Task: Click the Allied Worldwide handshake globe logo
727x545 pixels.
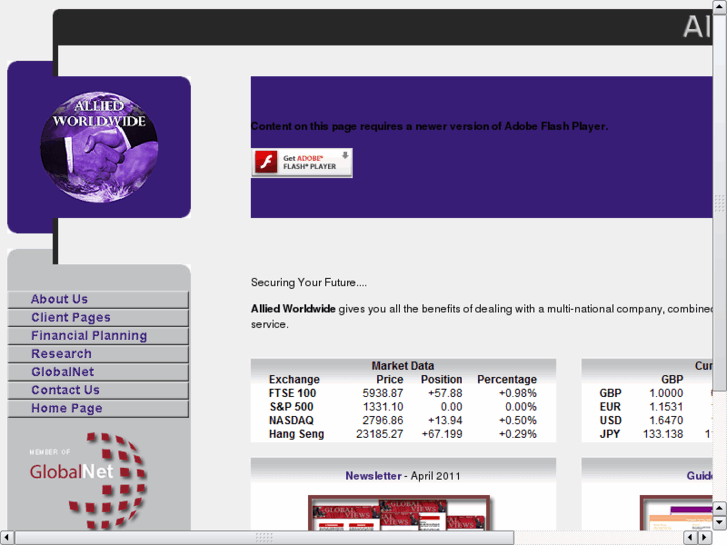Action: pyautogui.click(x=99, y=147)
